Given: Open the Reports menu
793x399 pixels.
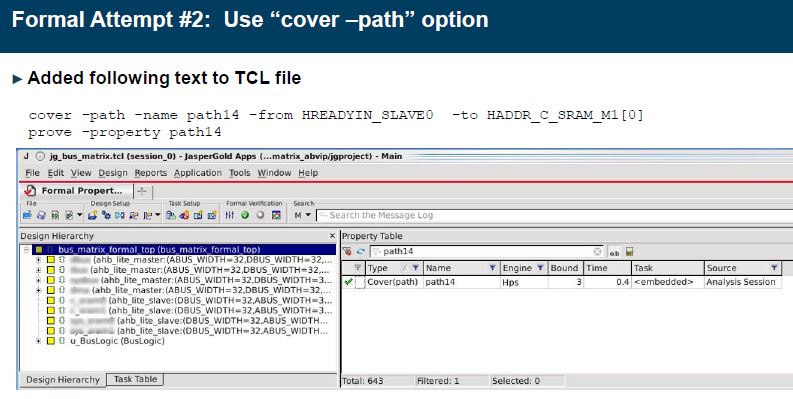Looking at the screenshot, I should (151, 173).
